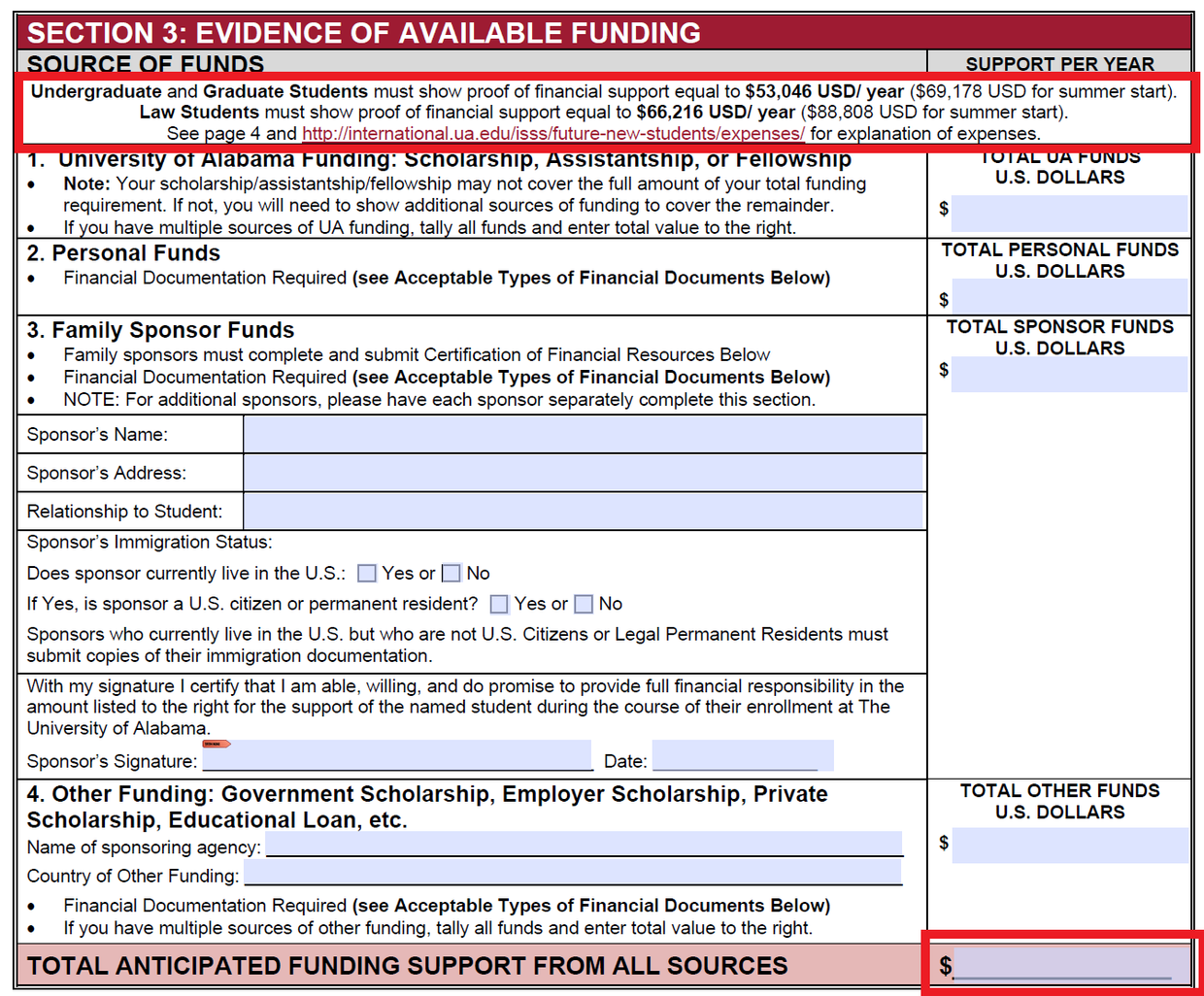1204x996 pixels.
Task: Click the Date field beside the signature
Action: point(742,756)
